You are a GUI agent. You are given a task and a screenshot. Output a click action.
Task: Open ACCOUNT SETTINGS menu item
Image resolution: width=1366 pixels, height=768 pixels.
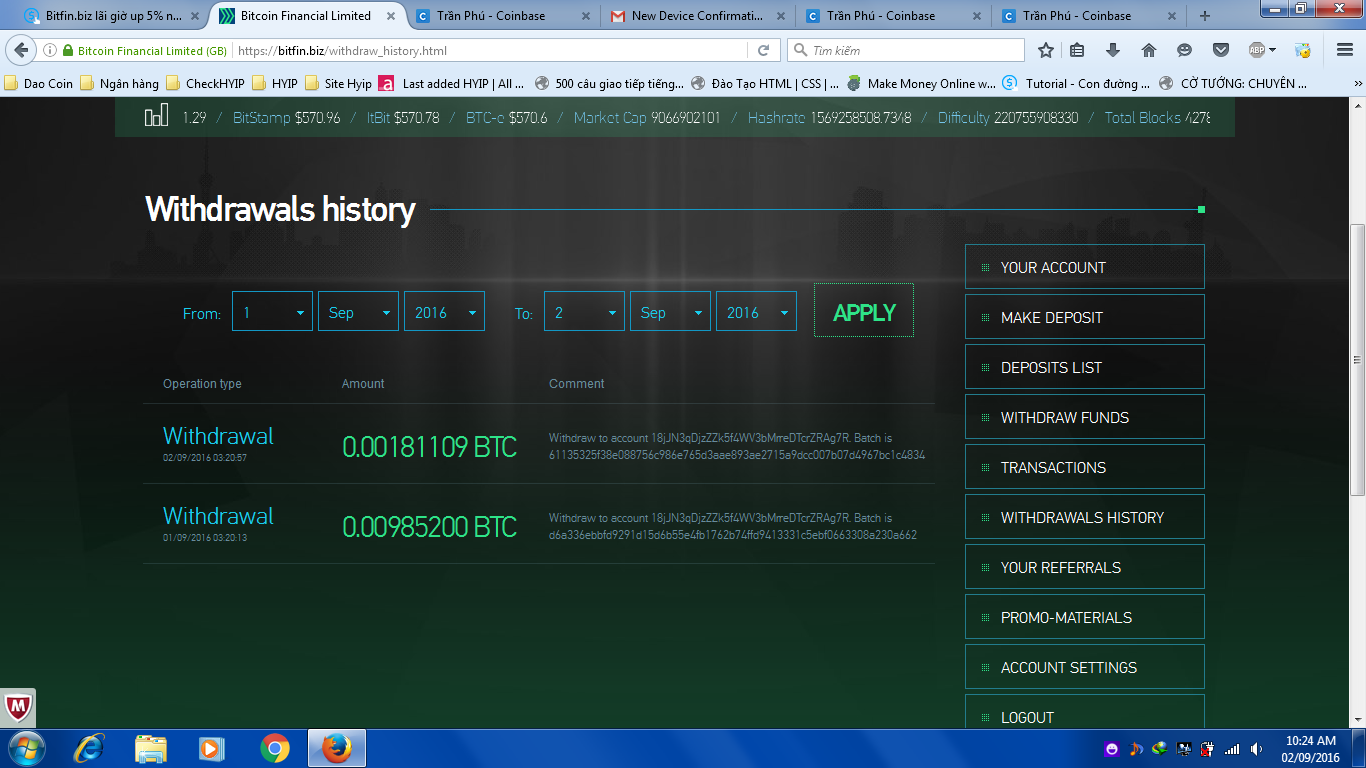[1085, 667]
